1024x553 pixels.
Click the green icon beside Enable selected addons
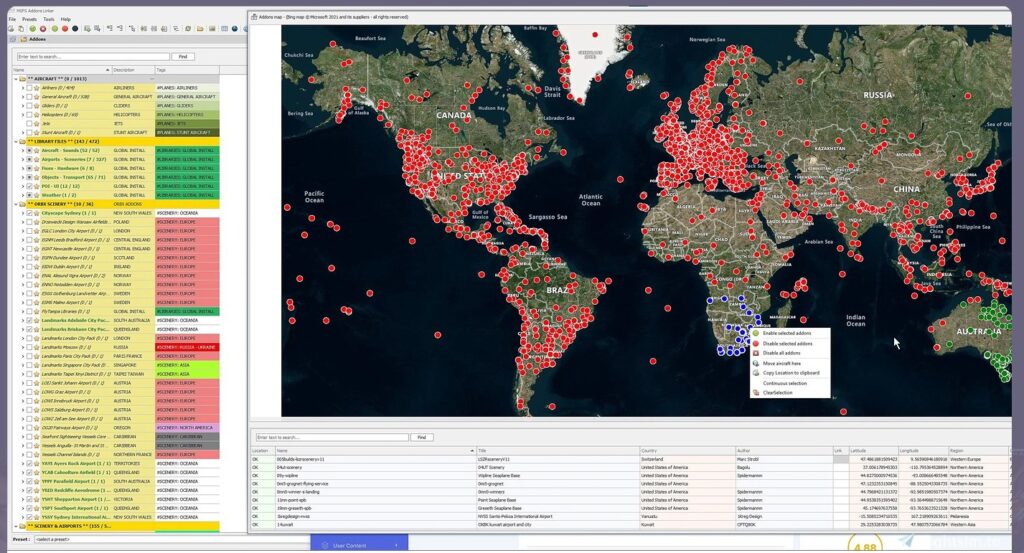tap(756, 333)
